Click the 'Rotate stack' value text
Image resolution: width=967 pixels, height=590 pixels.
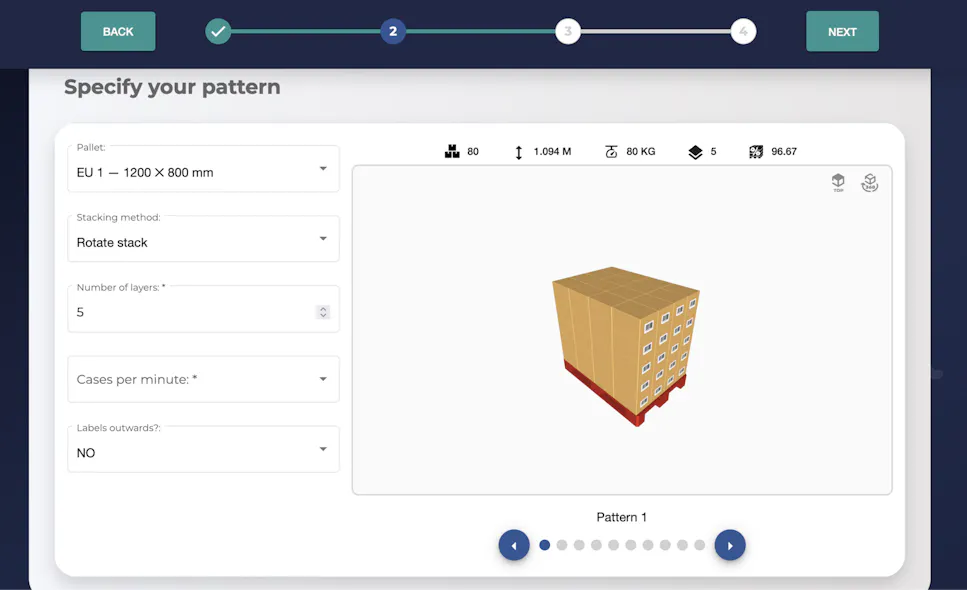[x=112, y=243]
